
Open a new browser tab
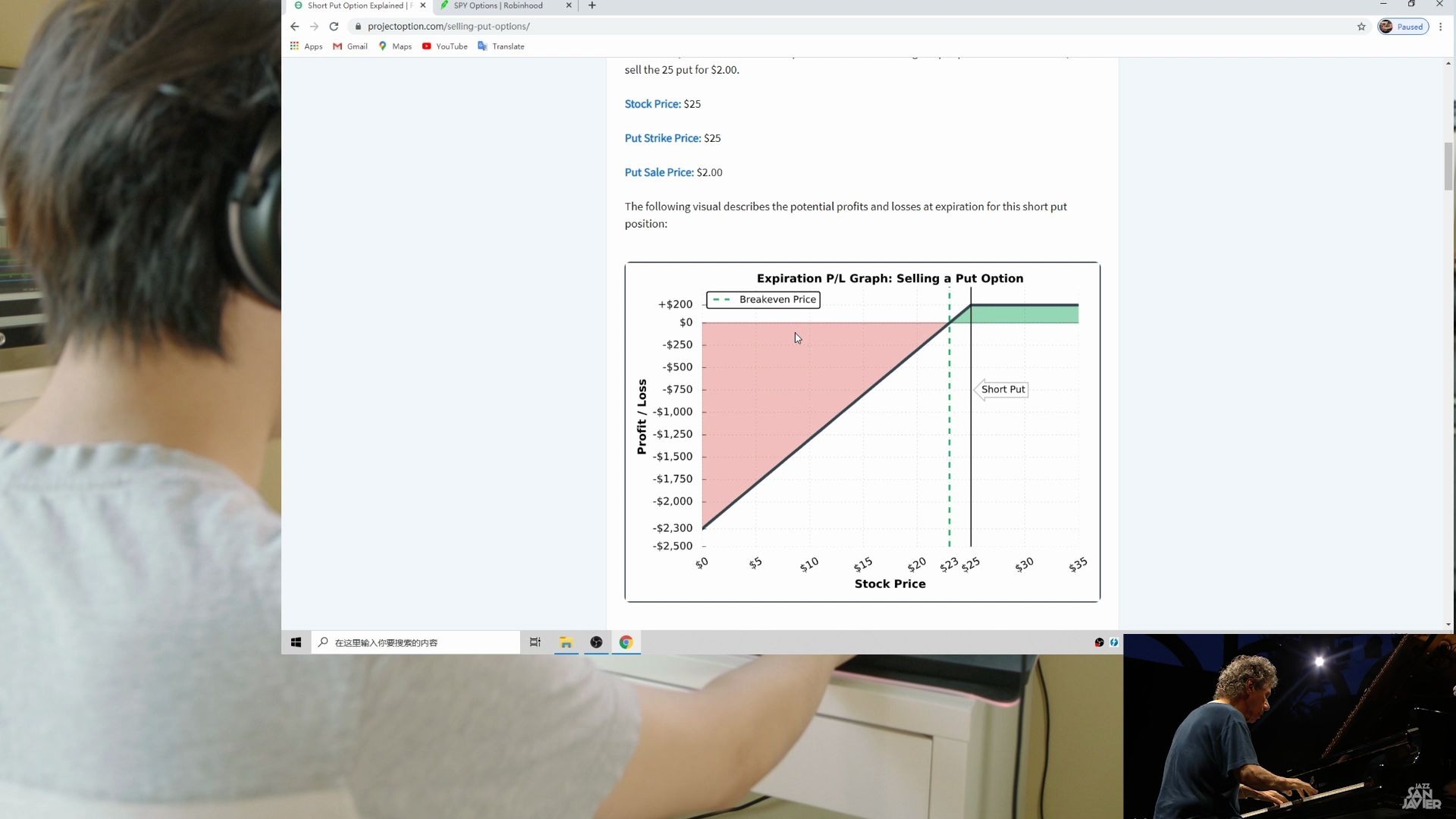(592, 6)
